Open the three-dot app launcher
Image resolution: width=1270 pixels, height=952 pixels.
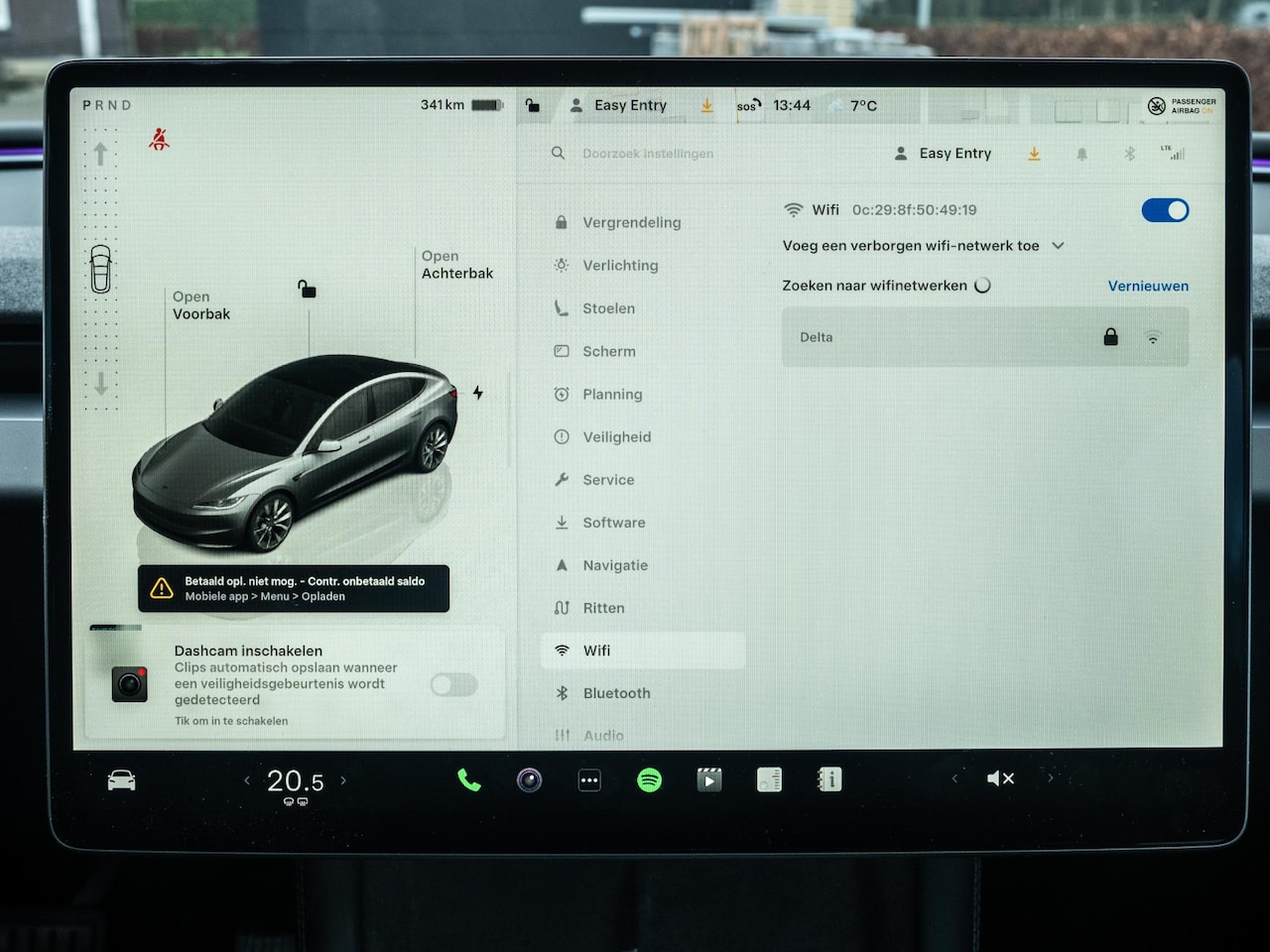coord(589,780)
